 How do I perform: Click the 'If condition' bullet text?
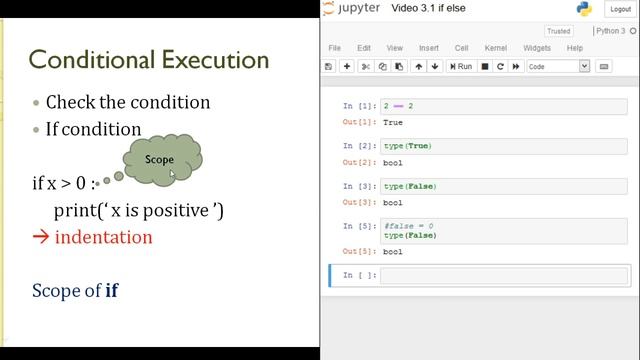tap(93, 129)
